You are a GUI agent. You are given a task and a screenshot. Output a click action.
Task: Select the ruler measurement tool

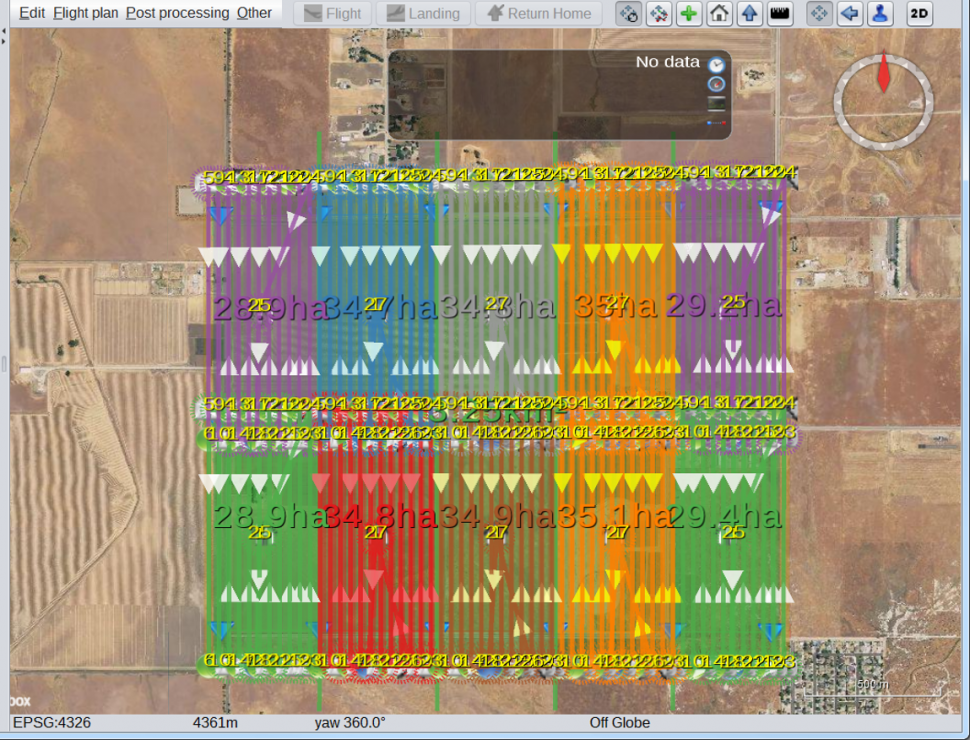tap(778, 14)
